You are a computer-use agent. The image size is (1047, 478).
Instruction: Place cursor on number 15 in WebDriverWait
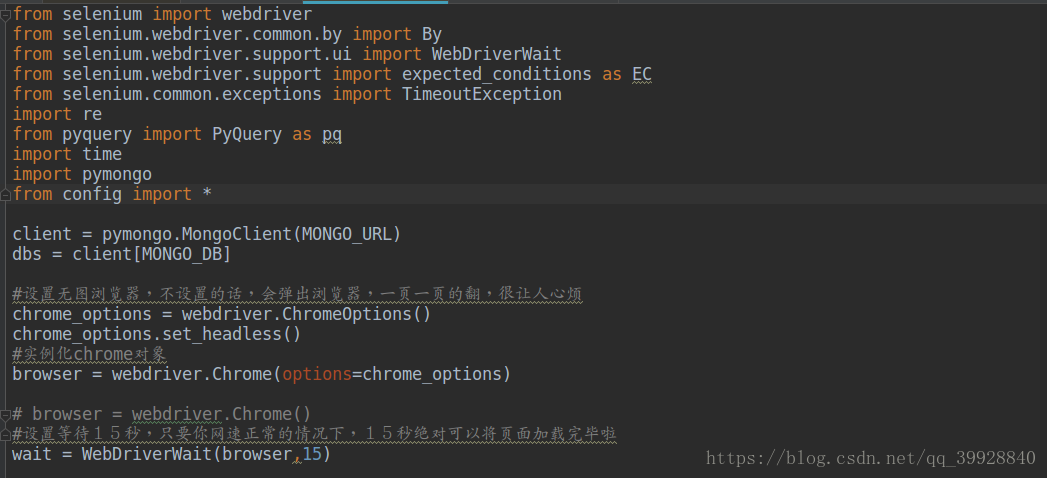(x=312, y=455)
